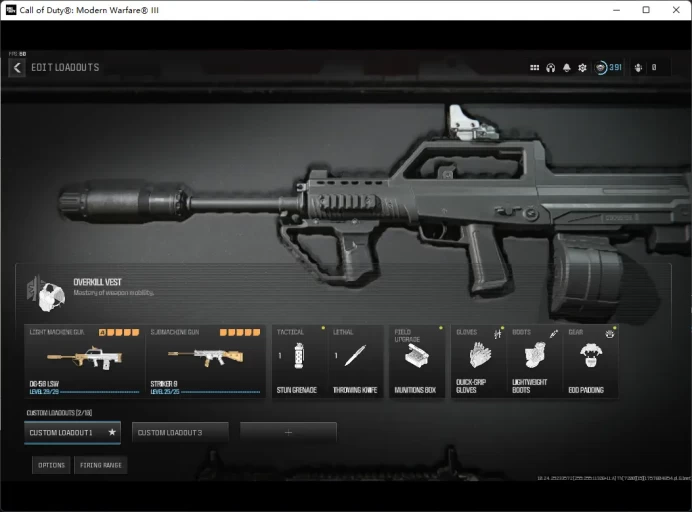Minimize the Call of Duty window

617,10
